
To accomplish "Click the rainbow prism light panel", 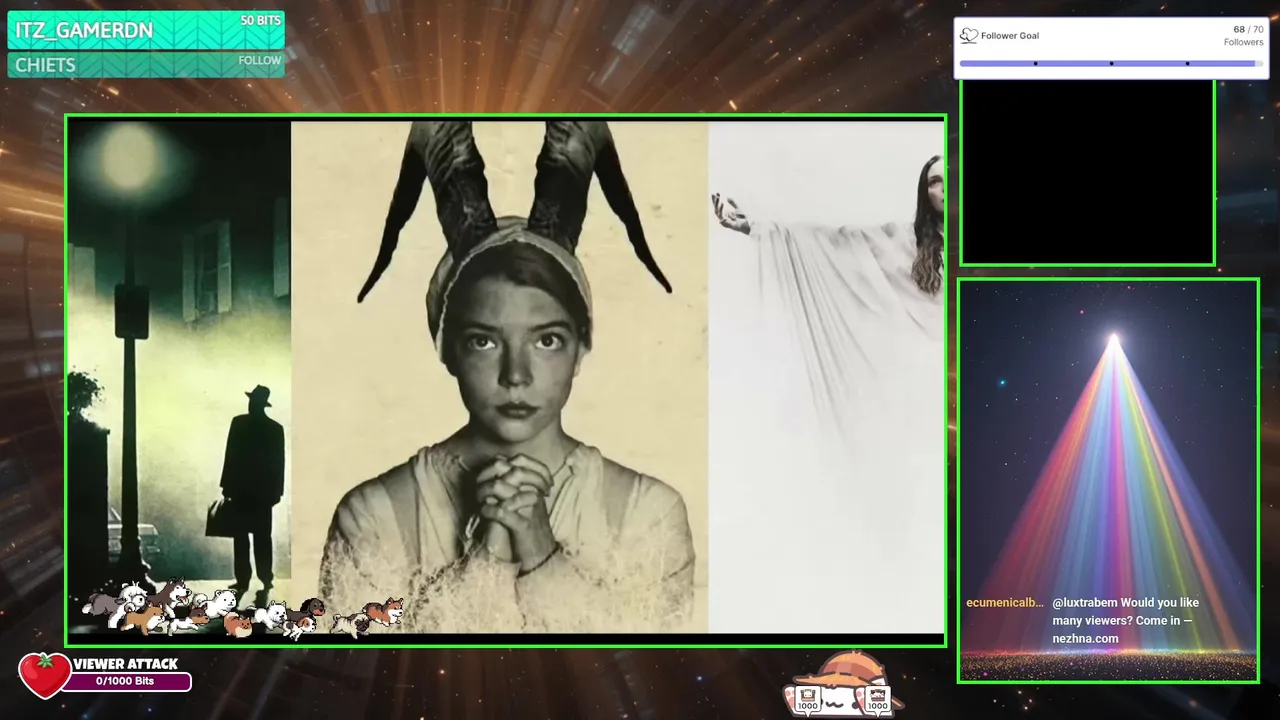I will [x=1108, y=481].
